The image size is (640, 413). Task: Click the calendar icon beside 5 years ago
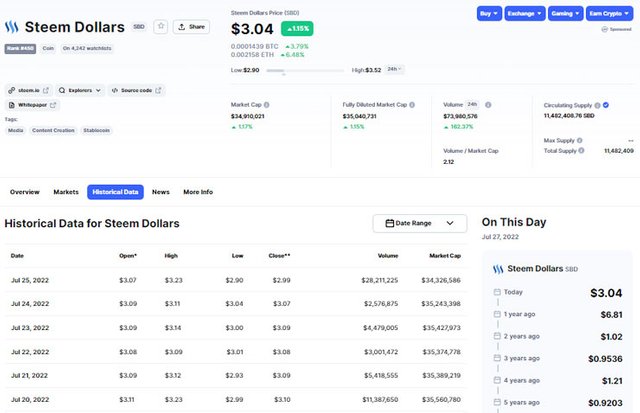pos(497,402)
